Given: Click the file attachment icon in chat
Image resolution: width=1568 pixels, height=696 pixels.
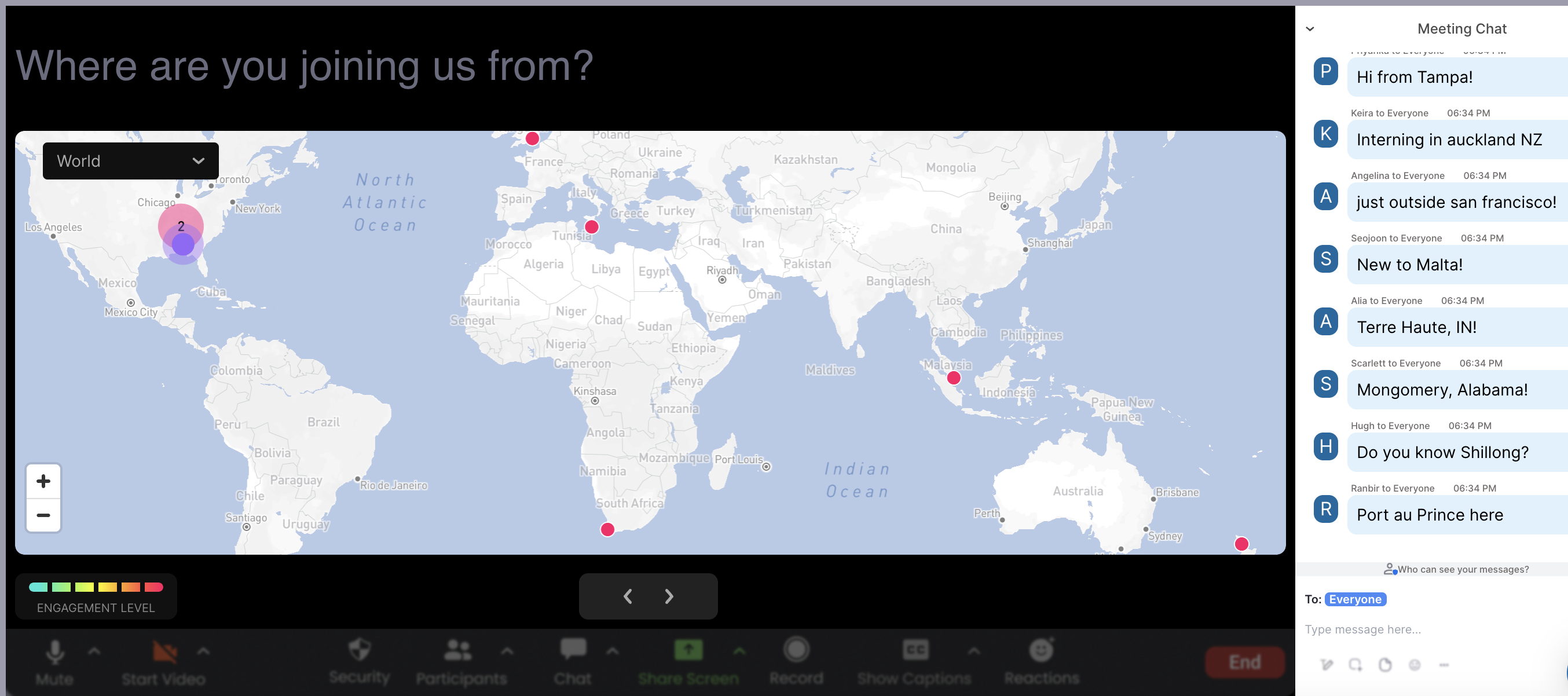Looking at the screenshot, I should [1385, 665].
